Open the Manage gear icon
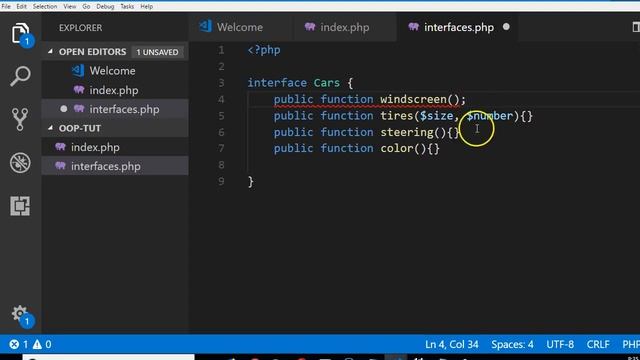 [20, 315]
